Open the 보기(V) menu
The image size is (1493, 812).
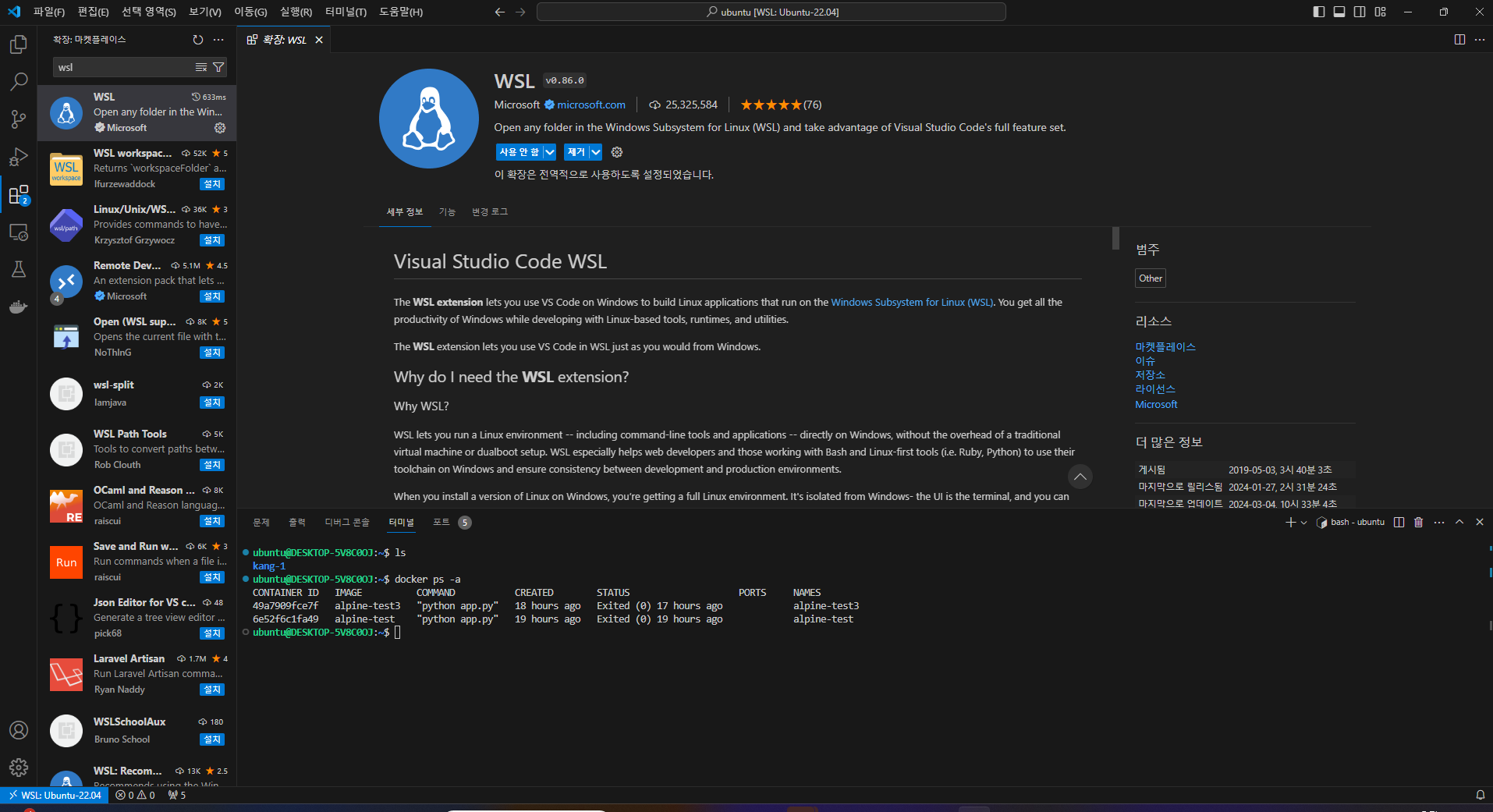point(205,12)
